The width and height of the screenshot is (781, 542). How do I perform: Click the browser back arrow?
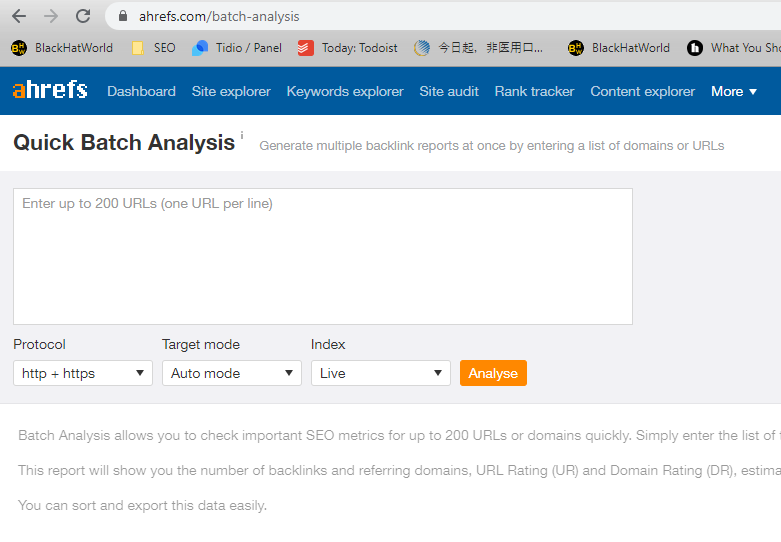coord(19,16)
